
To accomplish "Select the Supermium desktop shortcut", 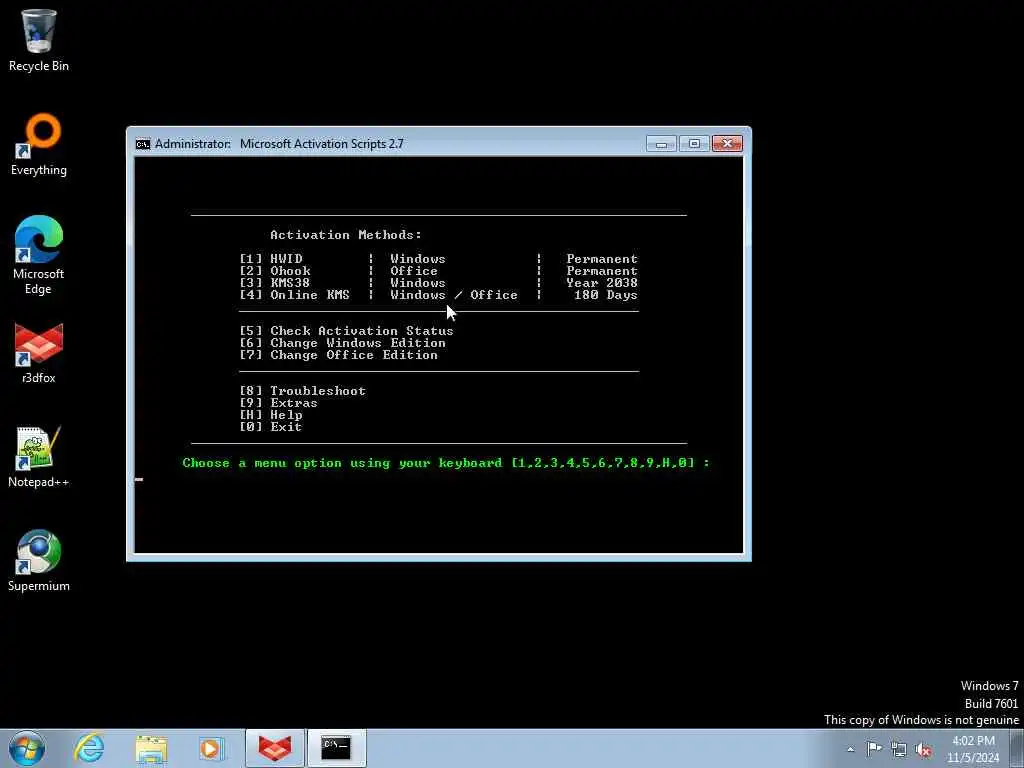I will coord(39,560).
